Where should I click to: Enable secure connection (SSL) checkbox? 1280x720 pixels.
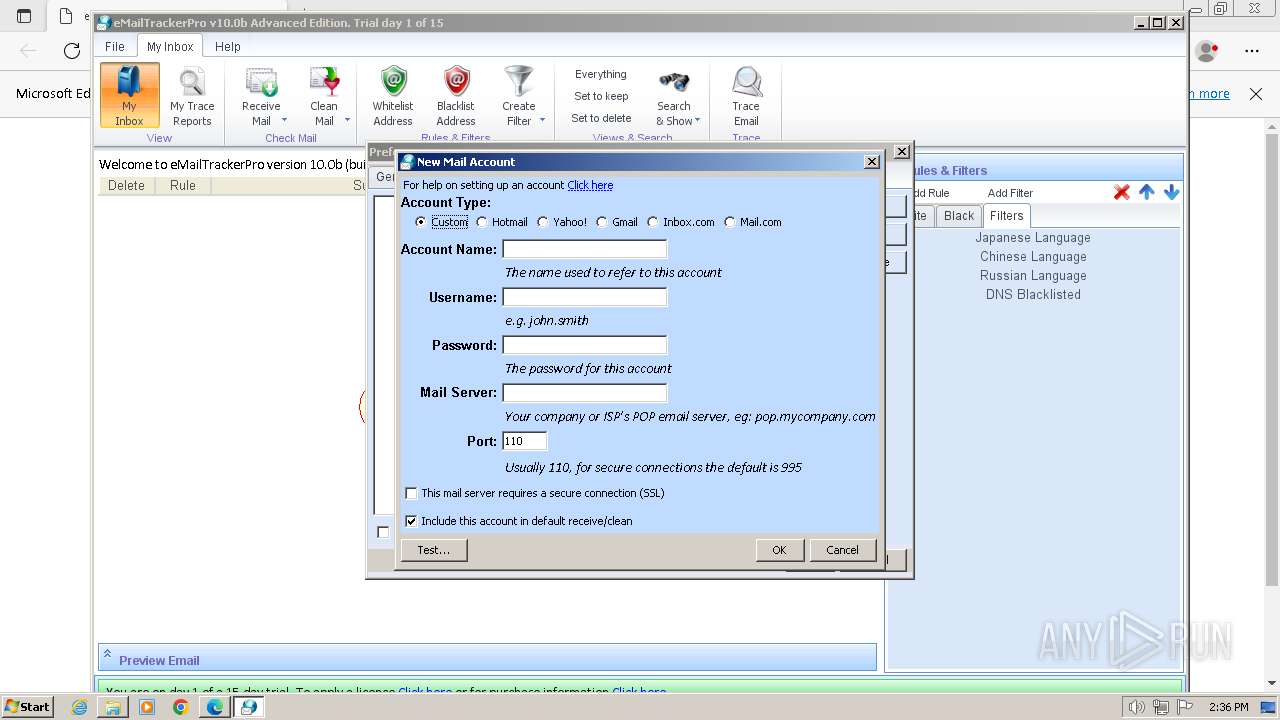click(x=411, y=493)
